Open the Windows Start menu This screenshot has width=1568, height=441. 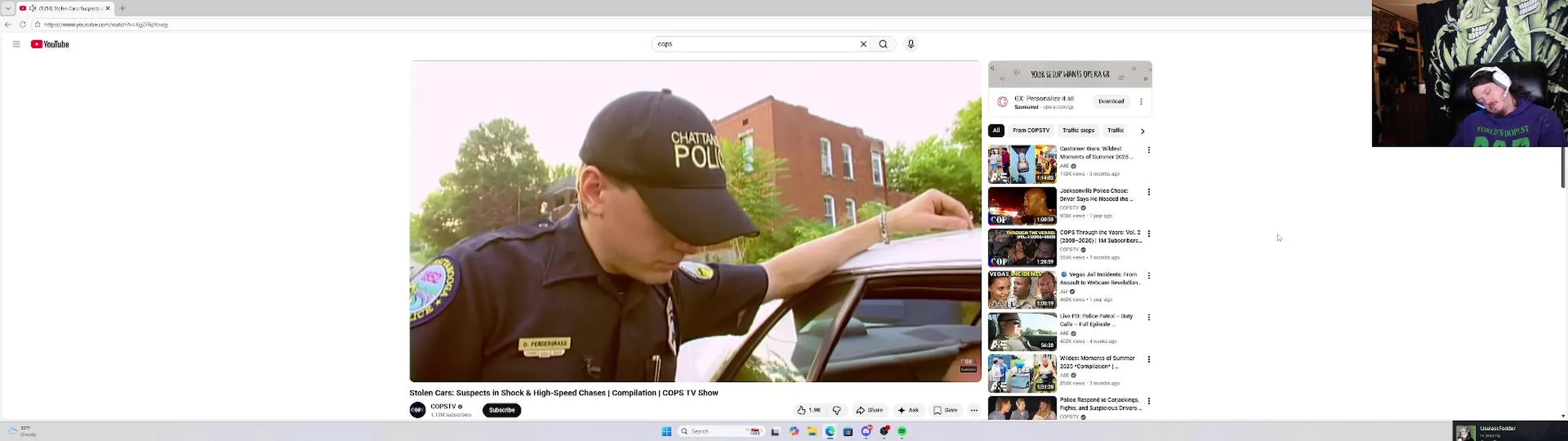pyautogui.click(x=666, y=432)
